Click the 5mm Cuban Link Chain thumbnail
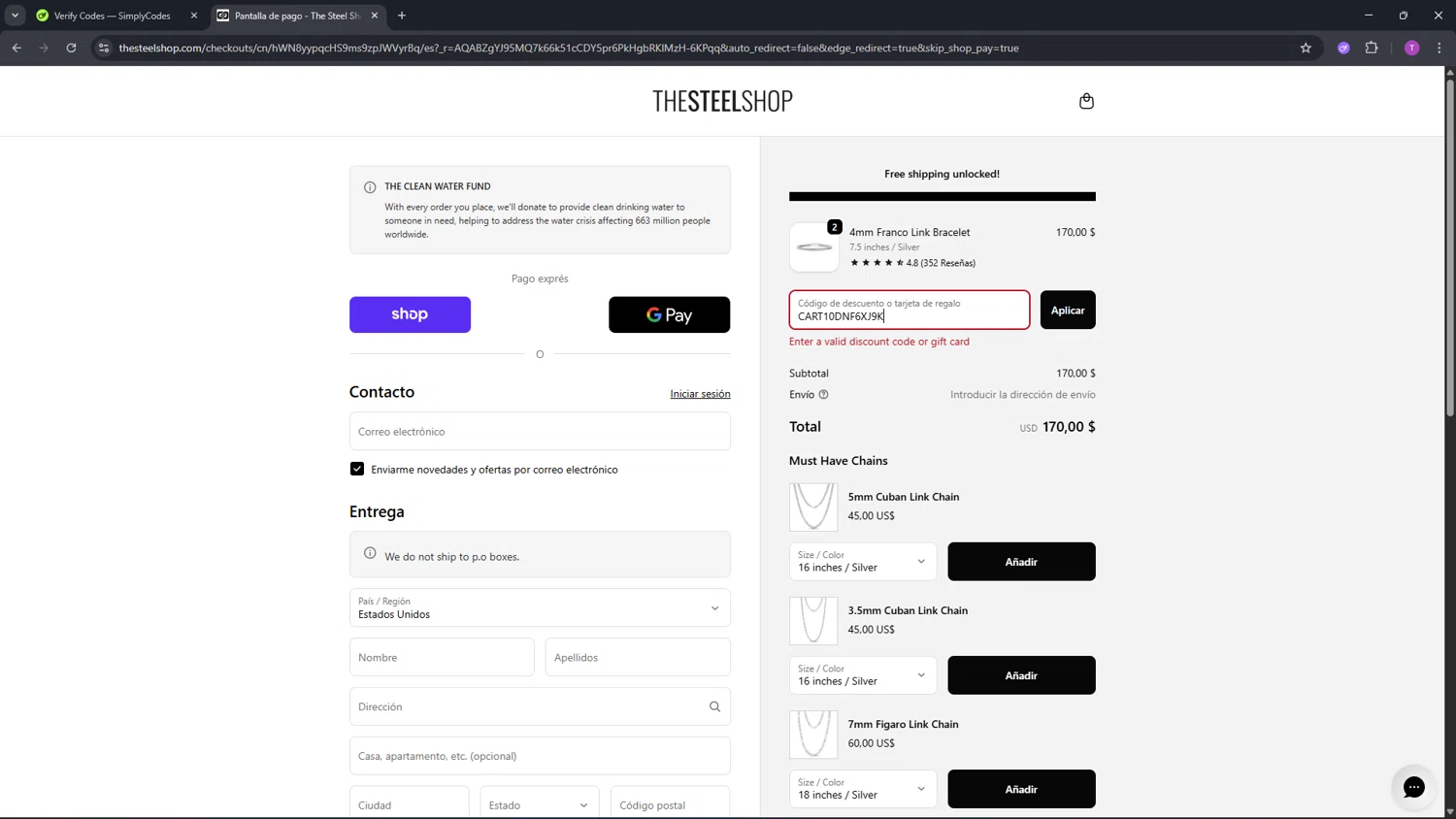The height and width of the screenshot is (819, 1456). [x=813, y=507]
